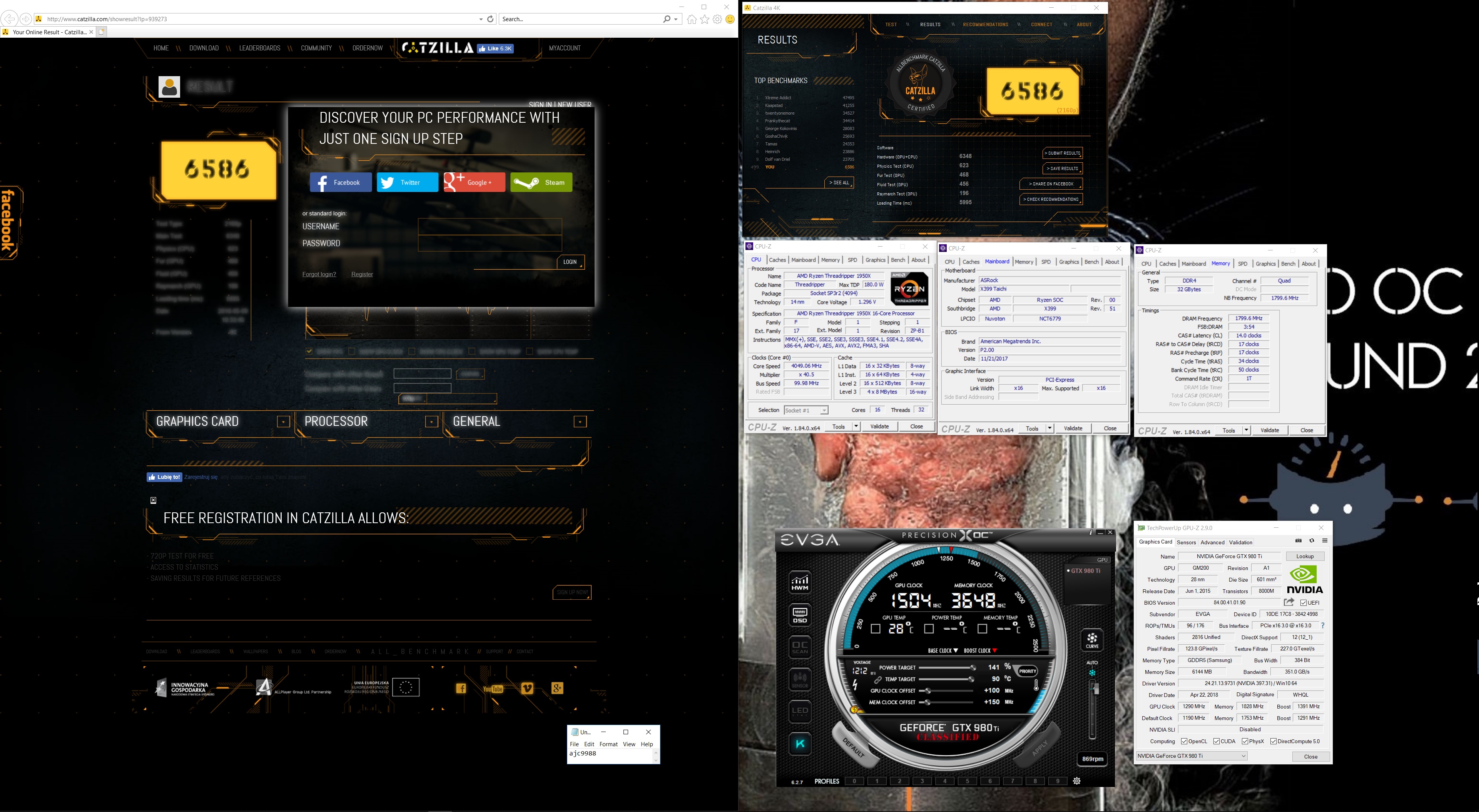1479x812 pixels.
Task: Toggle the OpenCL checkbox in GPU-Z
Action: [x=1185, y=741]
